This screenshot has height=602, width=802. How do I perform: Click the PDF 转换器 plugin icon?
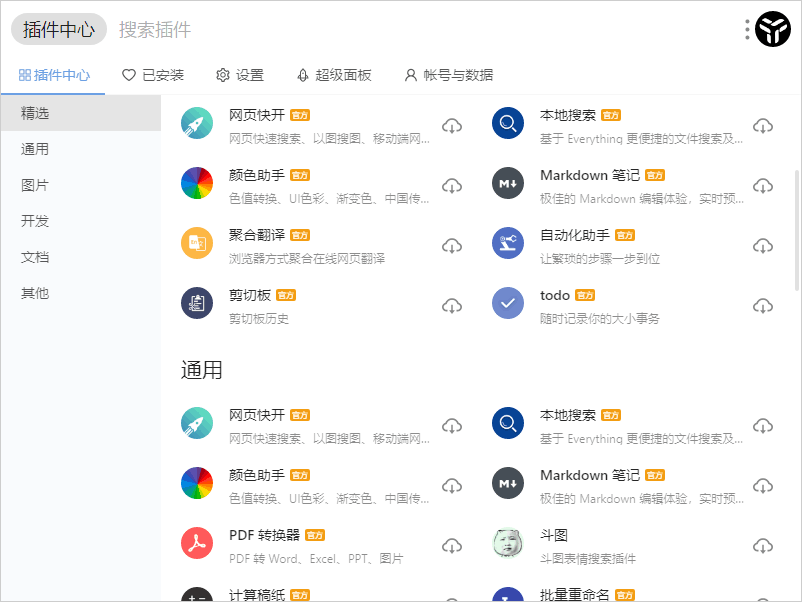click(x=197, y=544)
